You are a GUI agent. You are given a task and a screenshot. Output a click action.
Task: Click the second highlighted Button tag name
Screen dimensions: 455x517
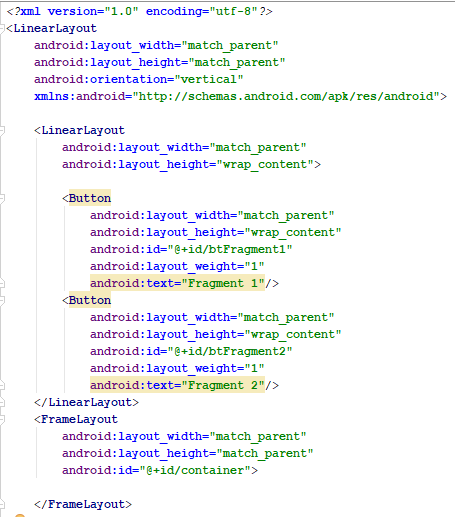tap(90, 300)
